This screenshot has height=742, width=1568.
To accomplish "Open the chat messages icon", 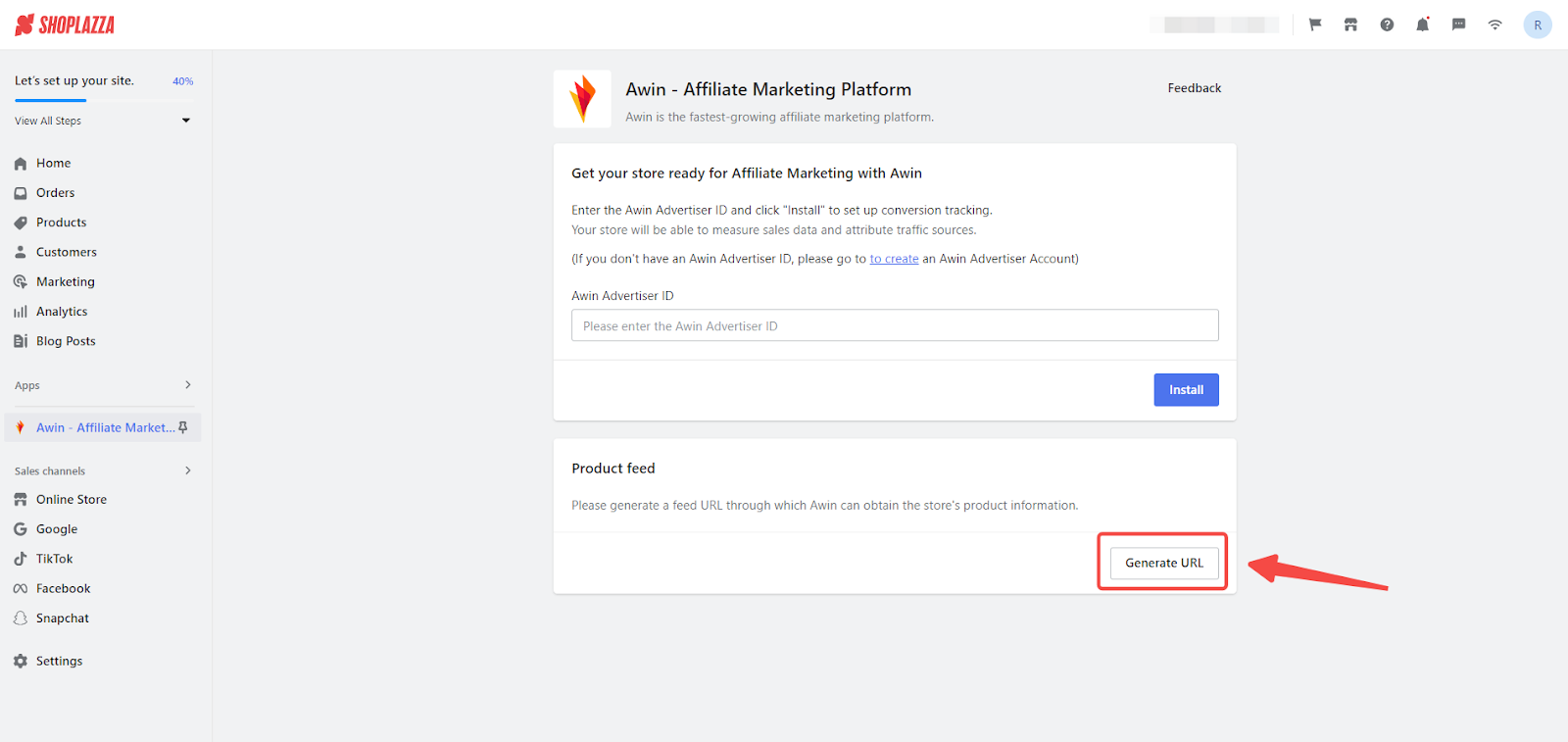I will (1458, 25).
